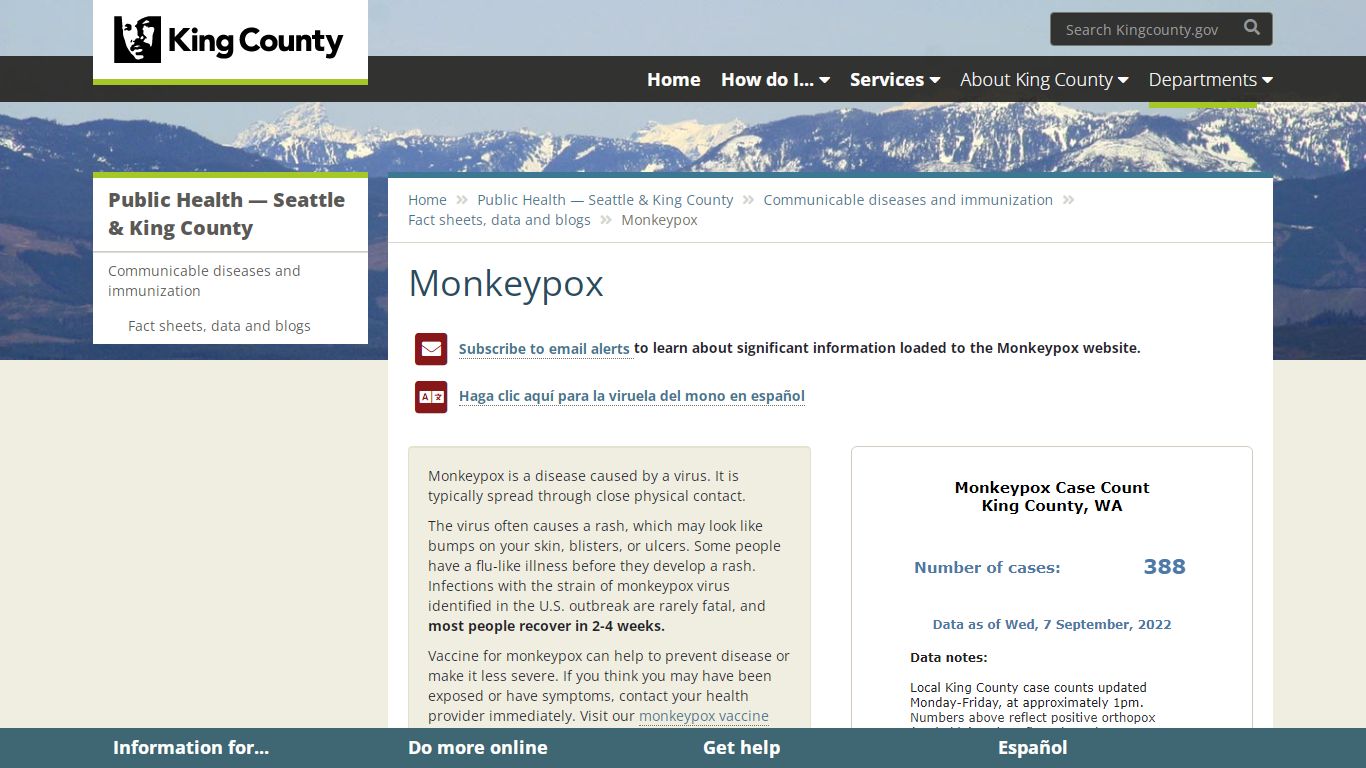Click Public Health — Seattle & King County sidebar heading
Viewport: 1366px width, 768px height.
(227, 214)
